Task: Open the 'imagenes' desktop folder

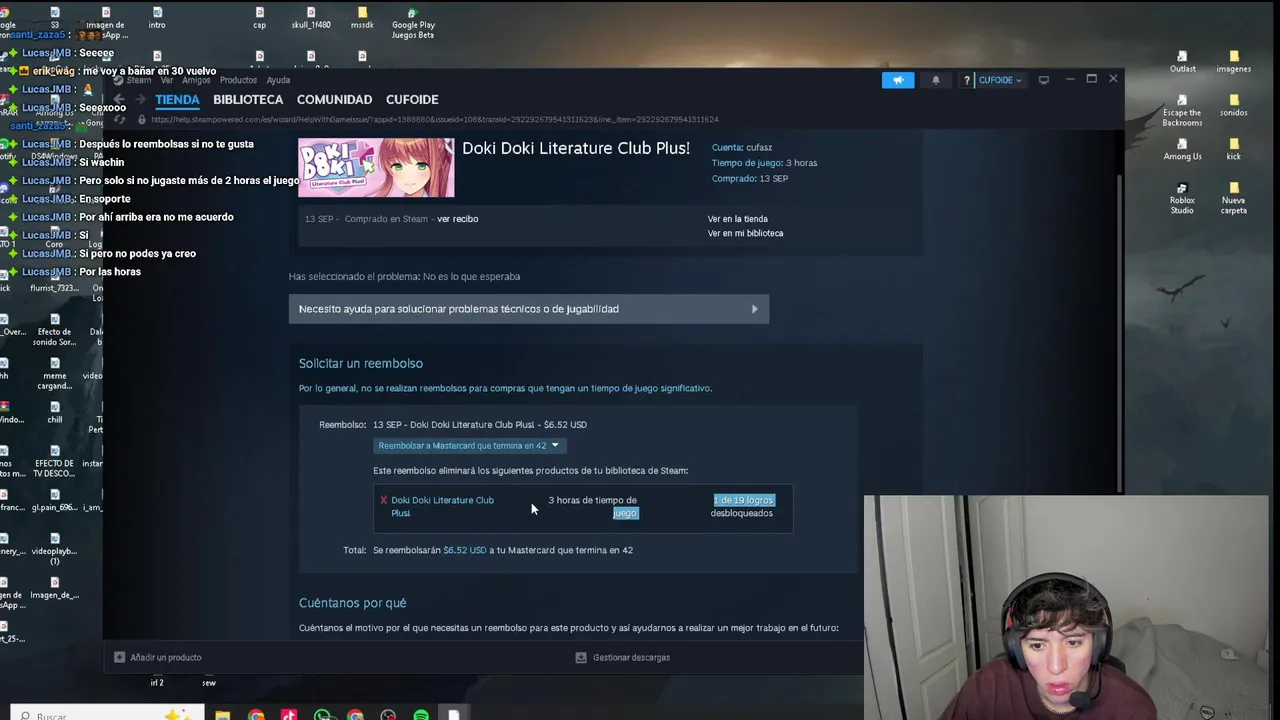Action: coord(1234,62)
